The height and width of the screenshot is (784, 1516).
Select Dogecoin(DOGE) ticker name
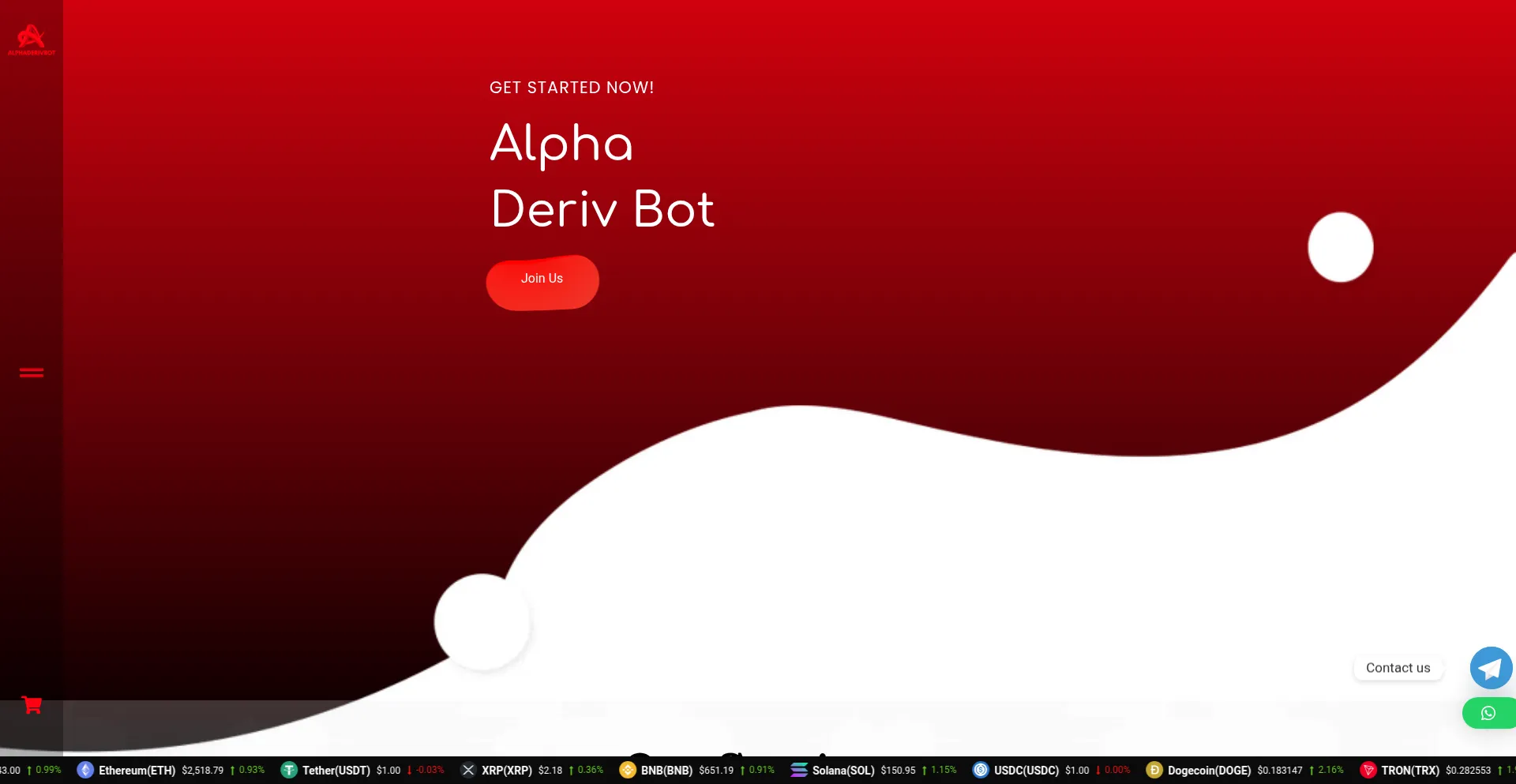click(x=1210, y=771)
